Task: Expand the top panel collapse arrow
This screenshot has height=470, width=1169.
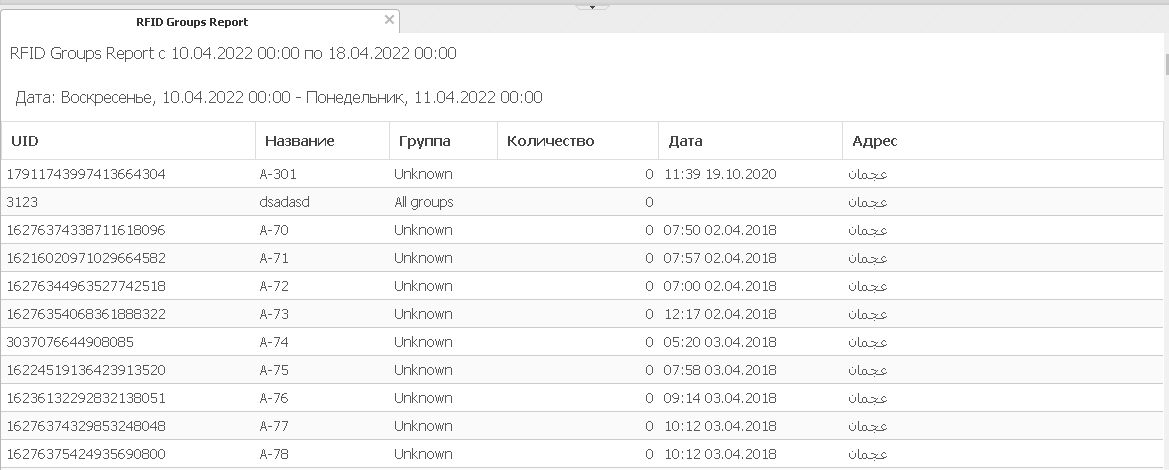Action: click(592, 6)
